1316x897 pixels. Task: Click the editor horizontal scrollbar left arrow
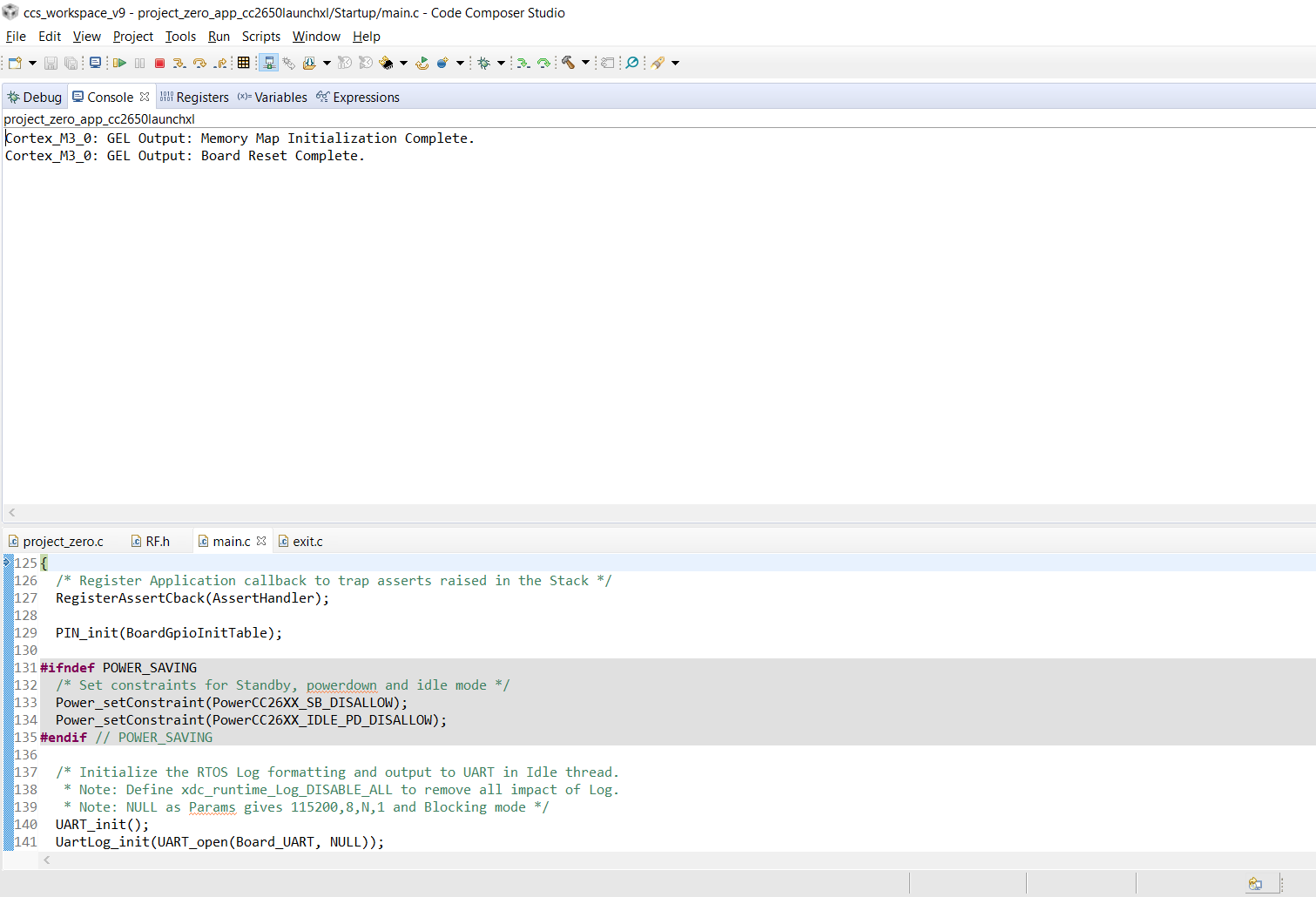pos(47,860)
